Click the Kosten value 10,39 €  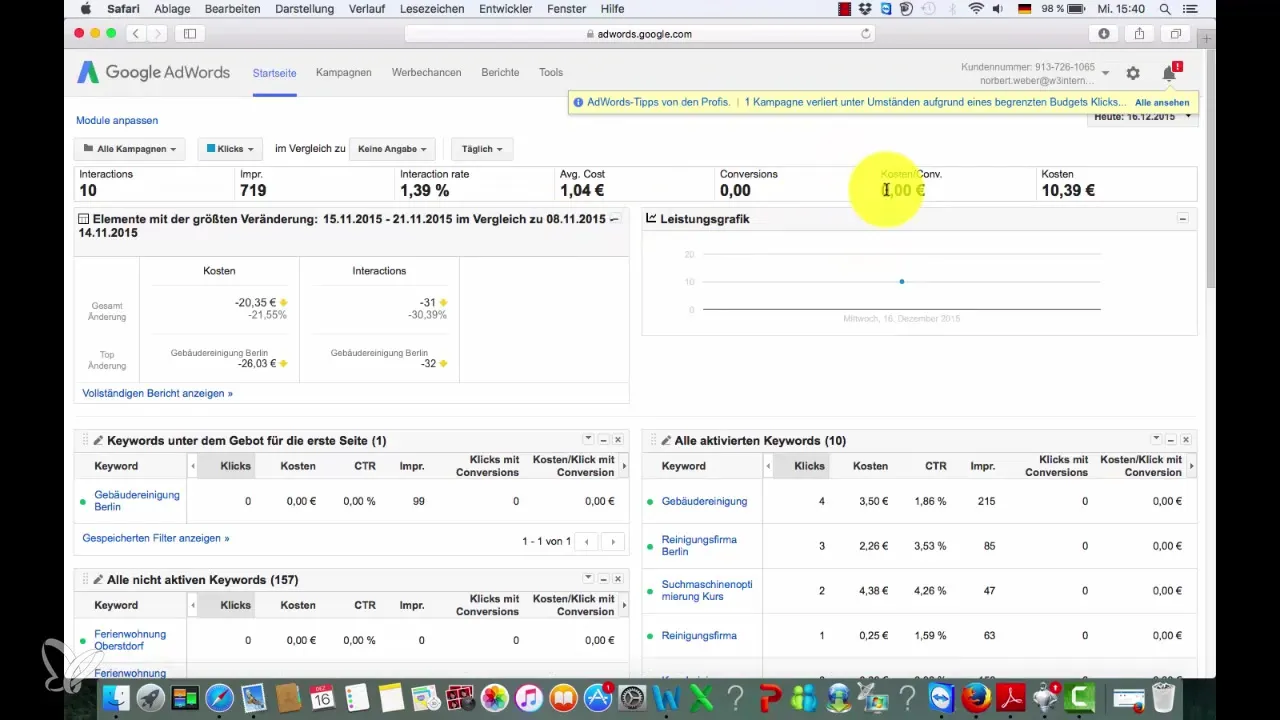pos(1068,190)
